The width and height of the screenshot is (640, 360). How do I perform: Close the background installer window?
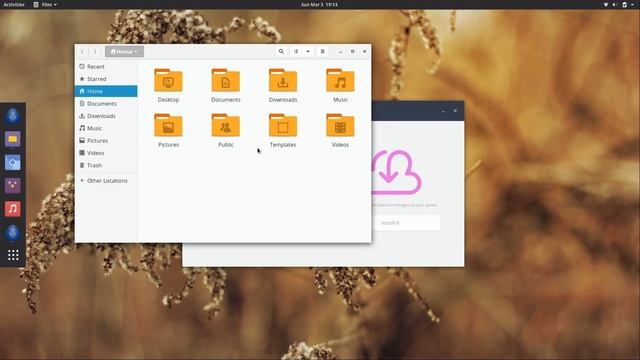point(456,111)
